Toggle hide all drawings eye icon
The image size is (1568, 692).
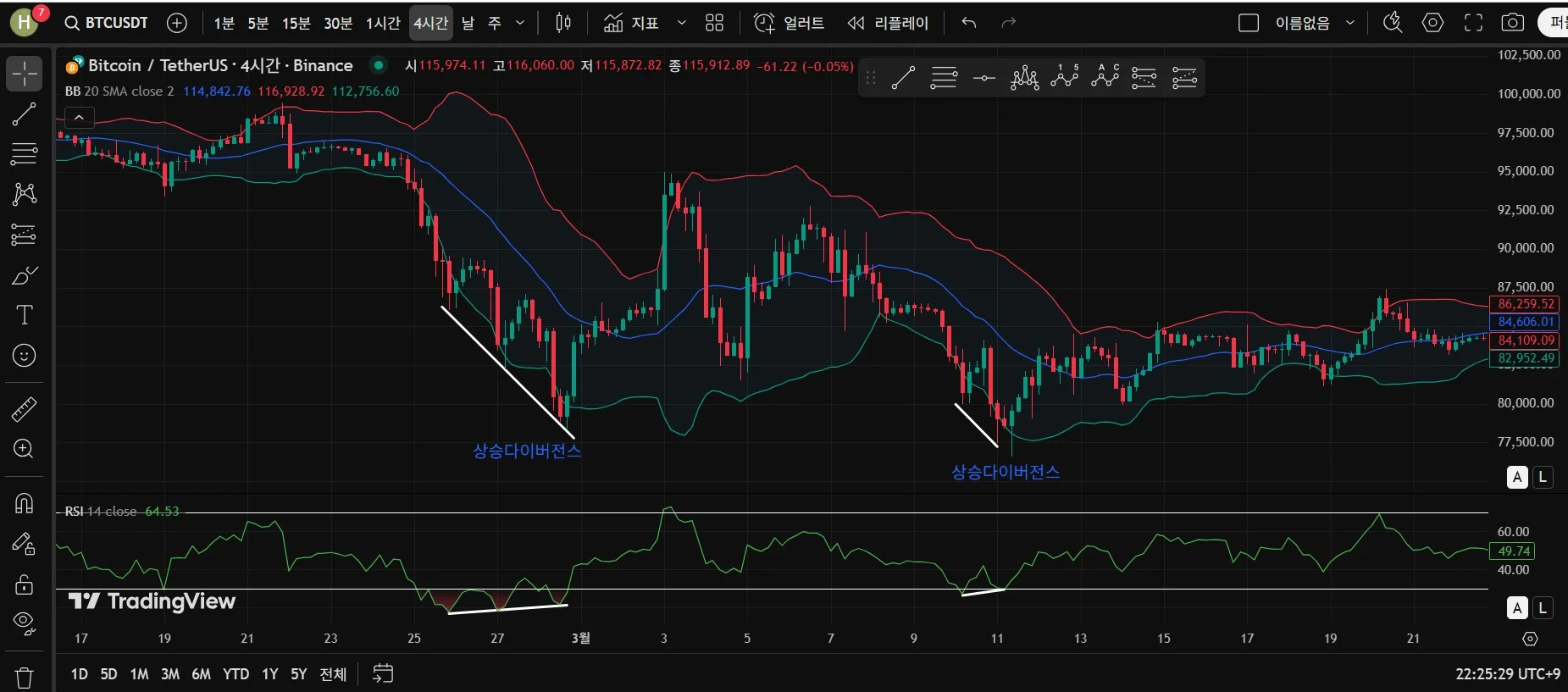[x=24, y=624]
